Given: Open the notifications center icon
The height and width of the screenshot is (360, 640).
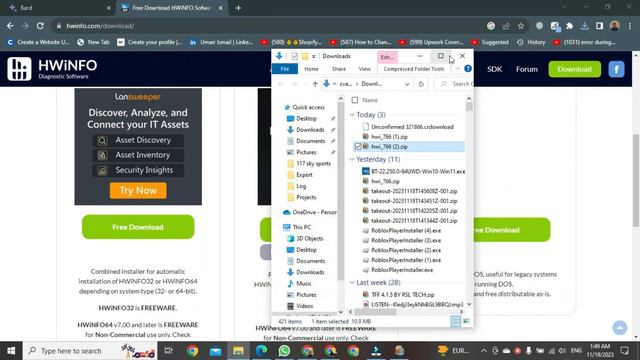Looking at the screenshot, I should (x=624, y=351).
